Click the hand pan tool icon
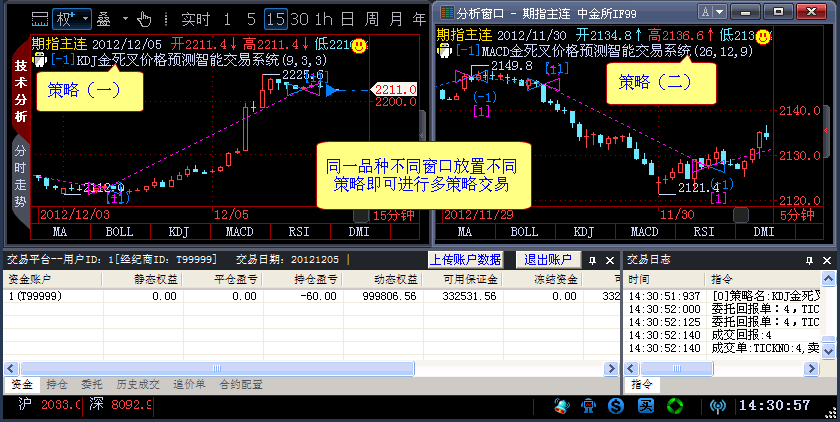Screen dimensions: 840x422 144,19
